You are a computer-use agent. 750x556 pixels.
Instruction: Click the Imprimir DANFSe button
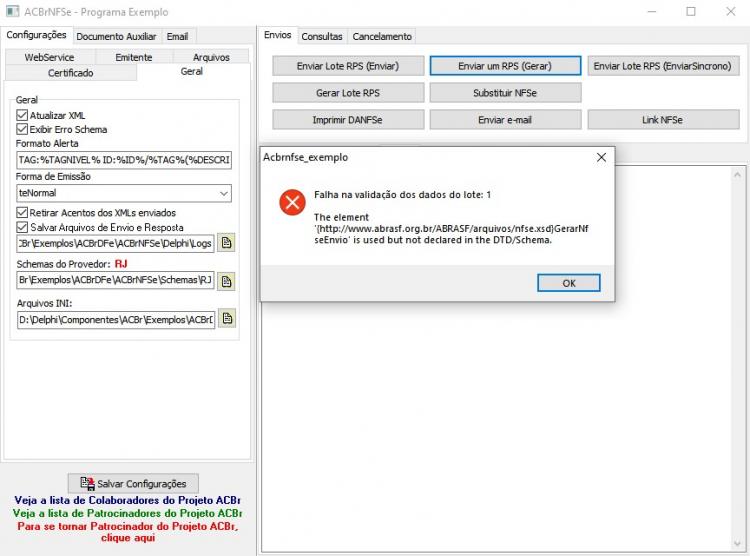coord(348,120)
